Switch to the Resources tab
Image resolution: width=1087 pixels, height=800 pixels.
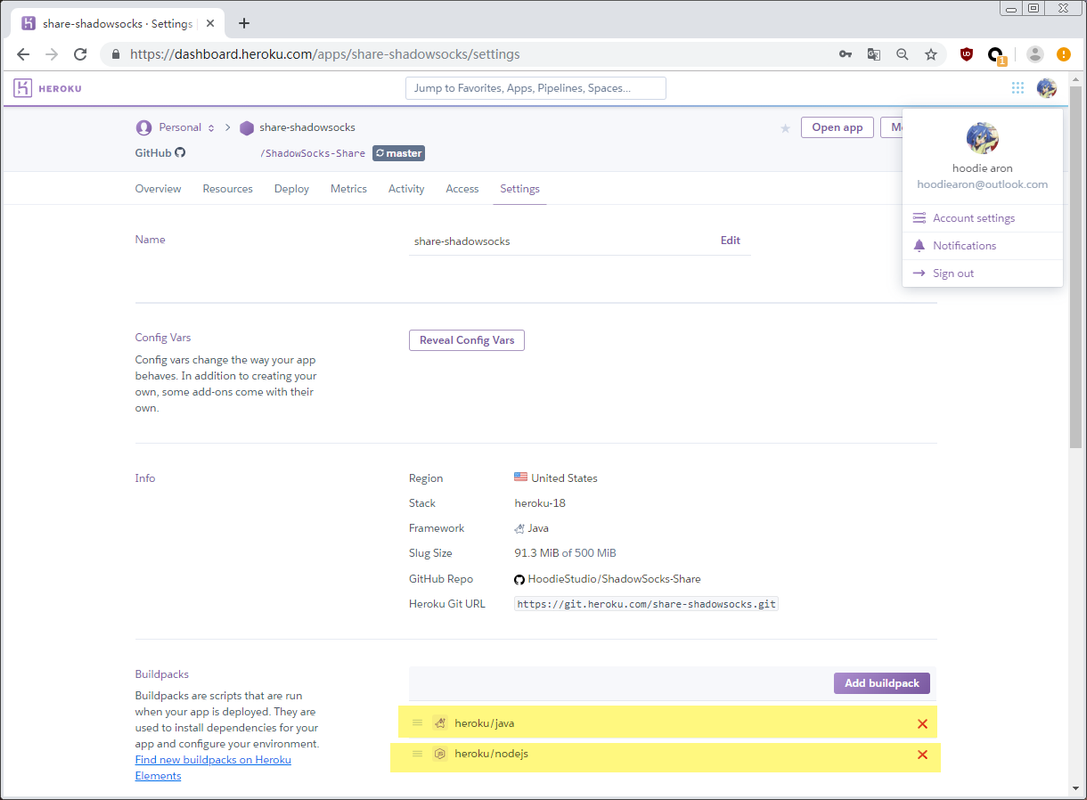pos(227,189)
